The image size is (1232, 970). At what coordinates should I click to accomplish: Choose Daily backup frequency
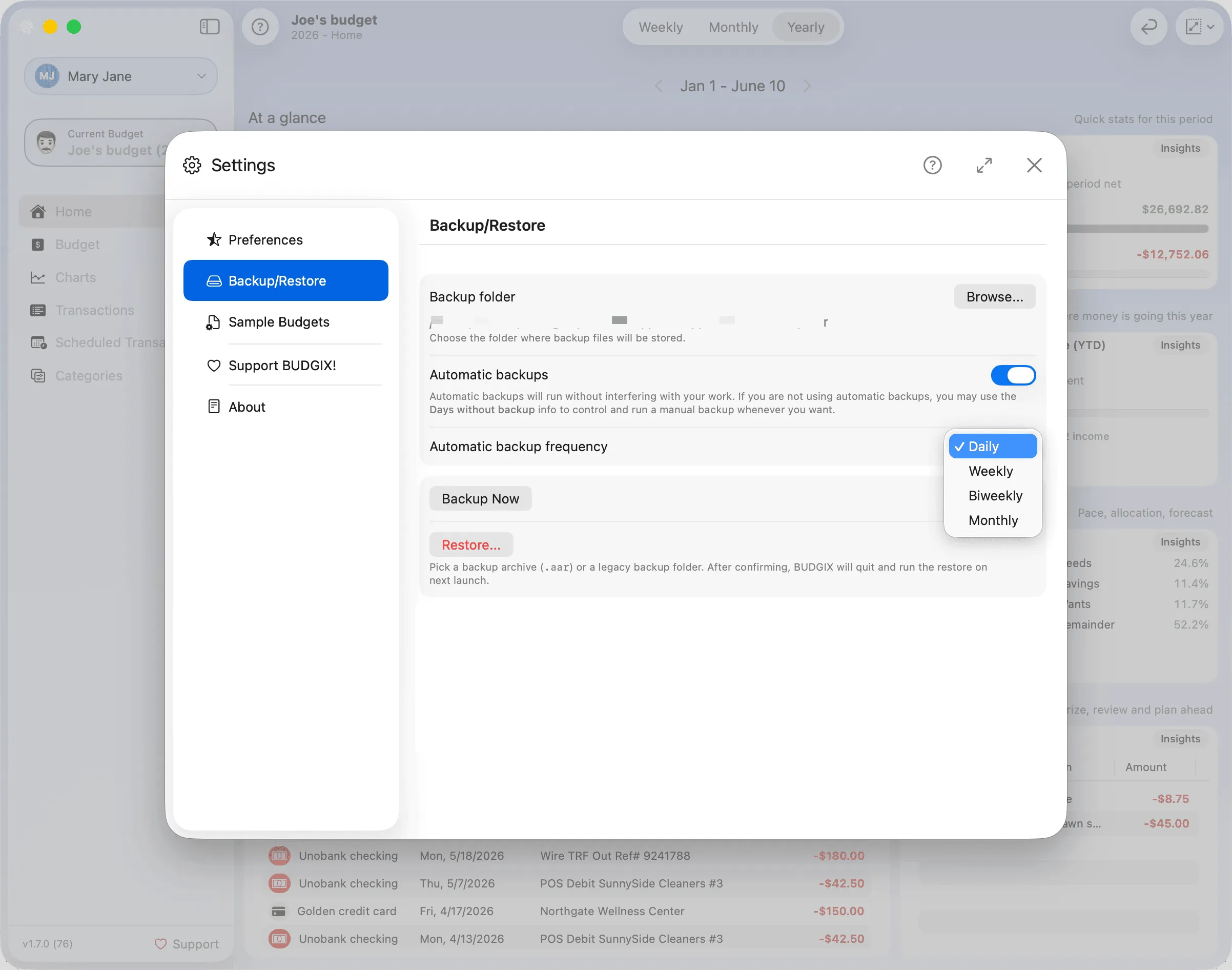(992, 447)
